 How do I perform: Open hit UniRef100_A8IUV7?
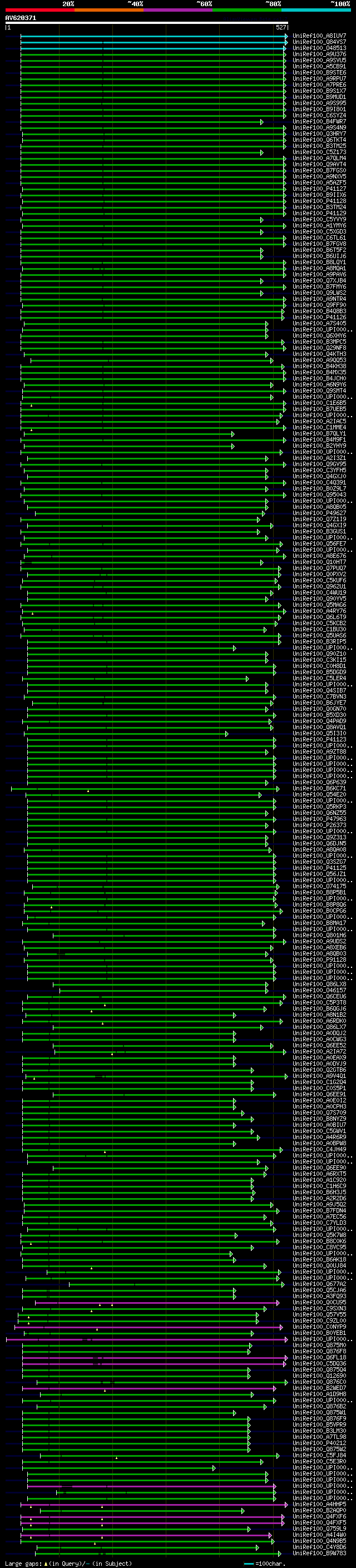point(319,36)
